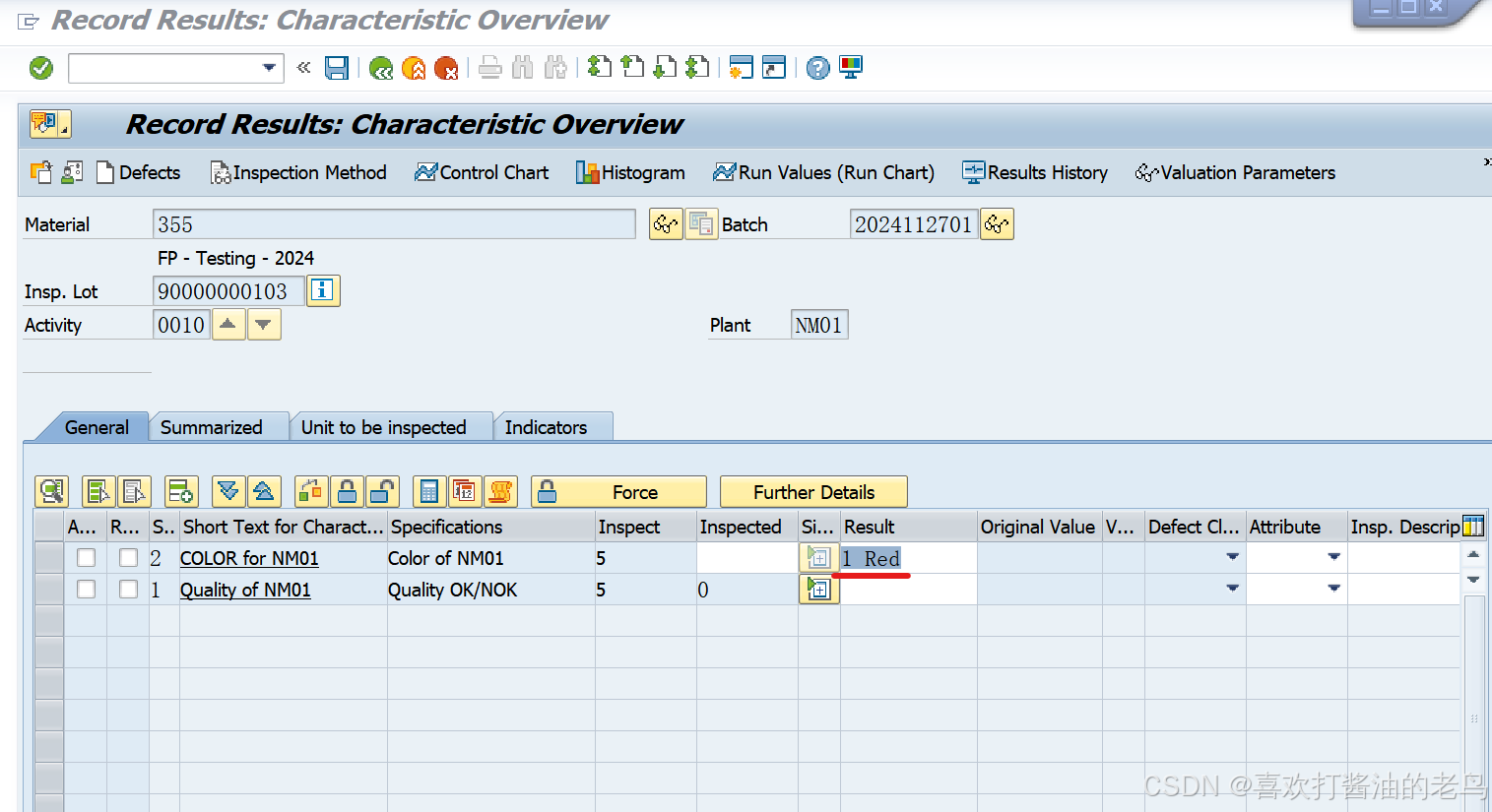Click the Activity field 0010
This screenshot has height=812, width=1492.
pos(181,325)
